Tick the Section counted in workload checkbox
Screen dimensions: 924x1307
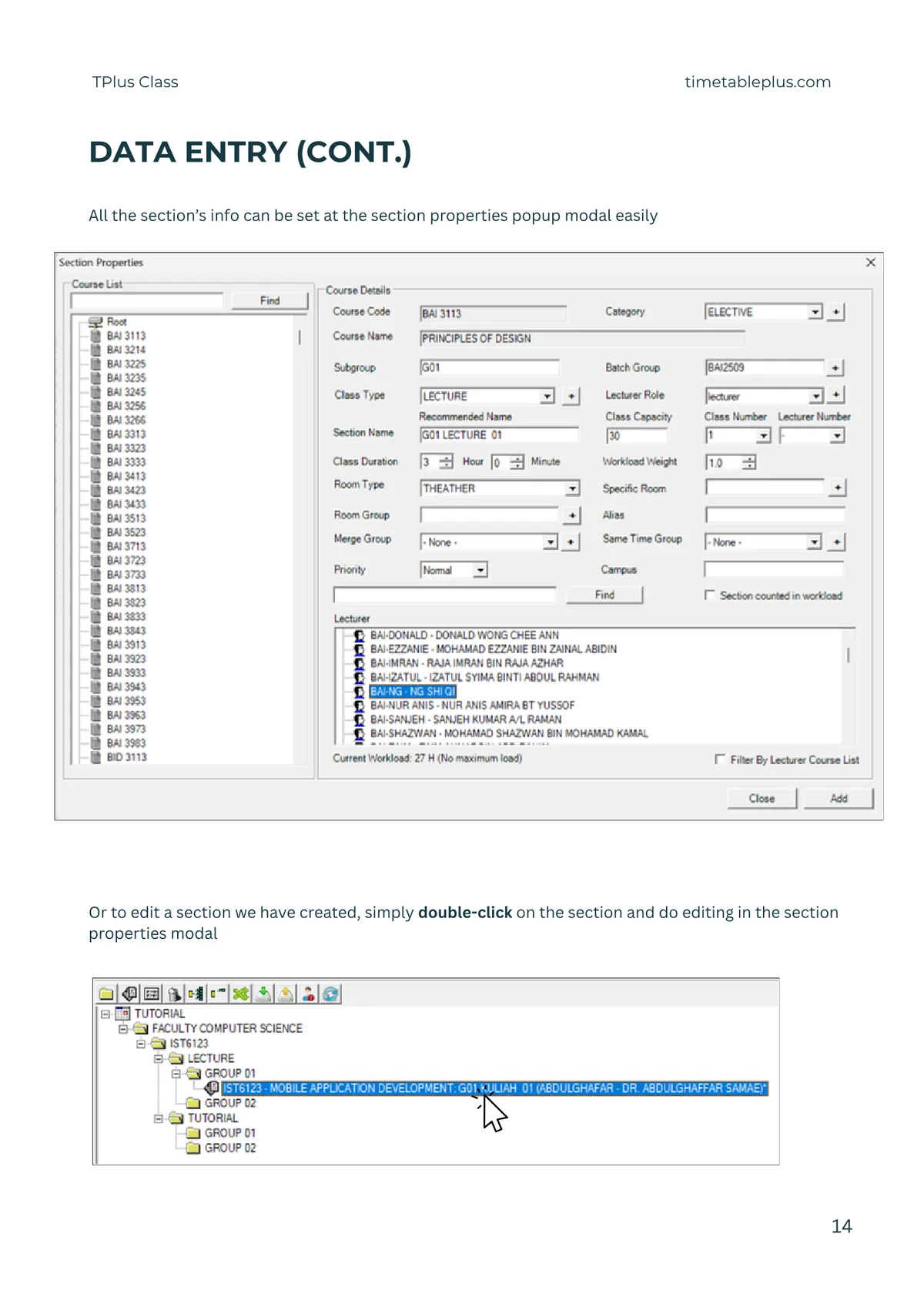click(710, 595)
